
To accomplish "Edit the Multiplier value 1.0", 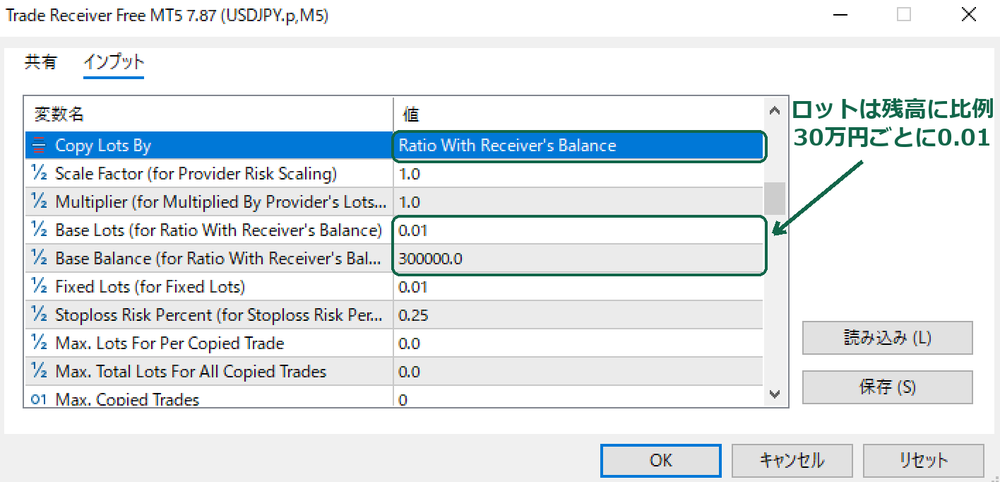I will click(578, 202).
